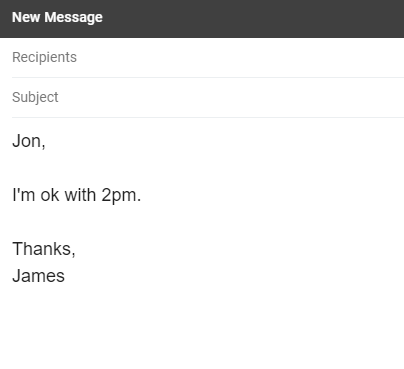Place cursor on the "Thanks," line
The image size is (404, 369).
coord(44,249)
